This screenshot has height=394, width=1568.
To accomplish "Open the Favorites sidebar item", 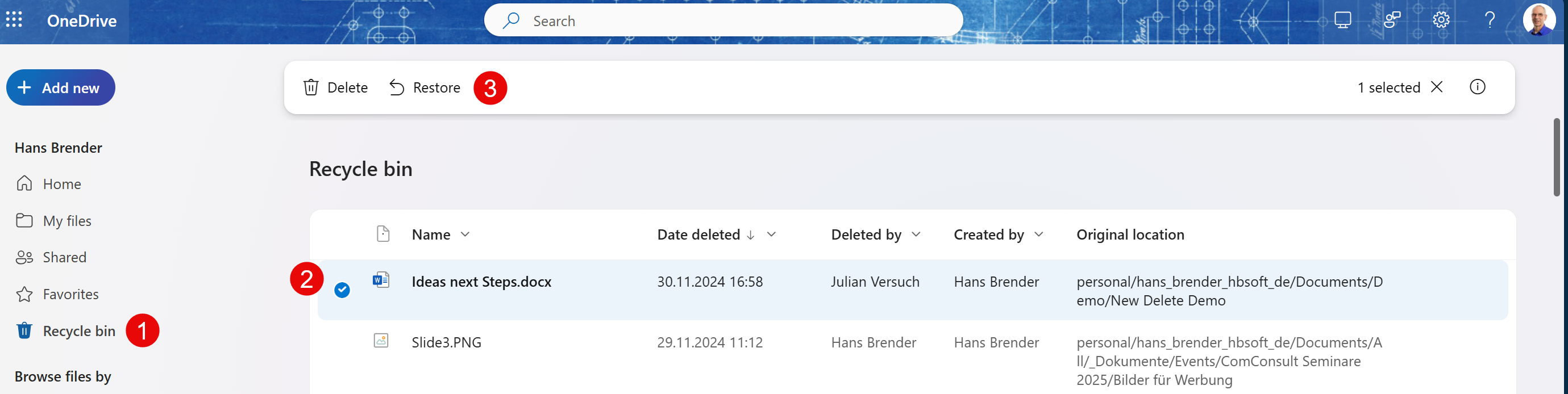I will pyautogui.click(x=70, y=294).
